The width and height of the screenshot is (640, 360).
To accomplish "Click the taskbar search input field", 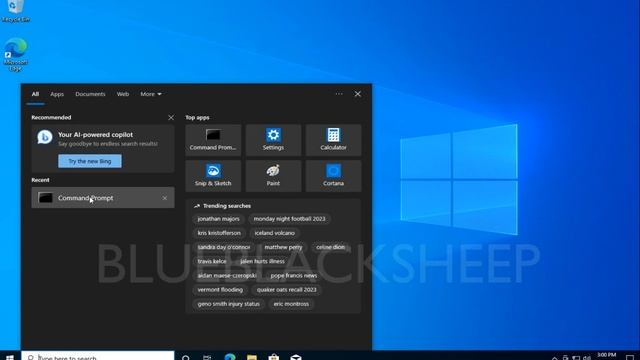I will (98, 356).
